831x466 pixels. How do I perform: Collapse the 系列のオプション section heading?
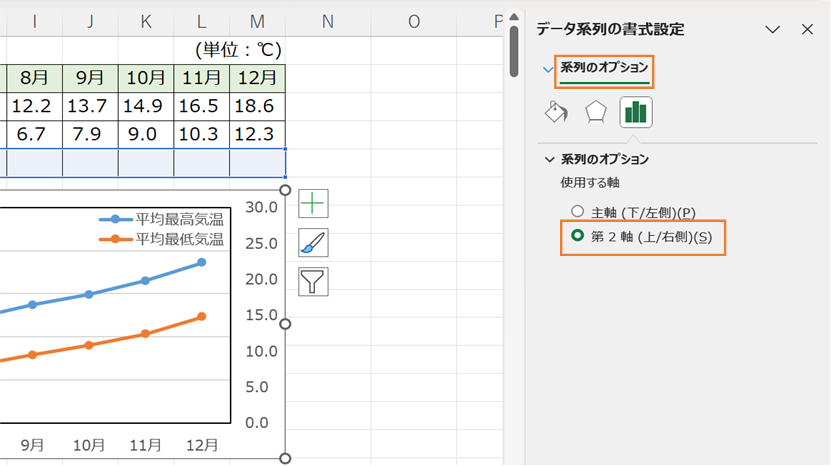tap(597, 159)
